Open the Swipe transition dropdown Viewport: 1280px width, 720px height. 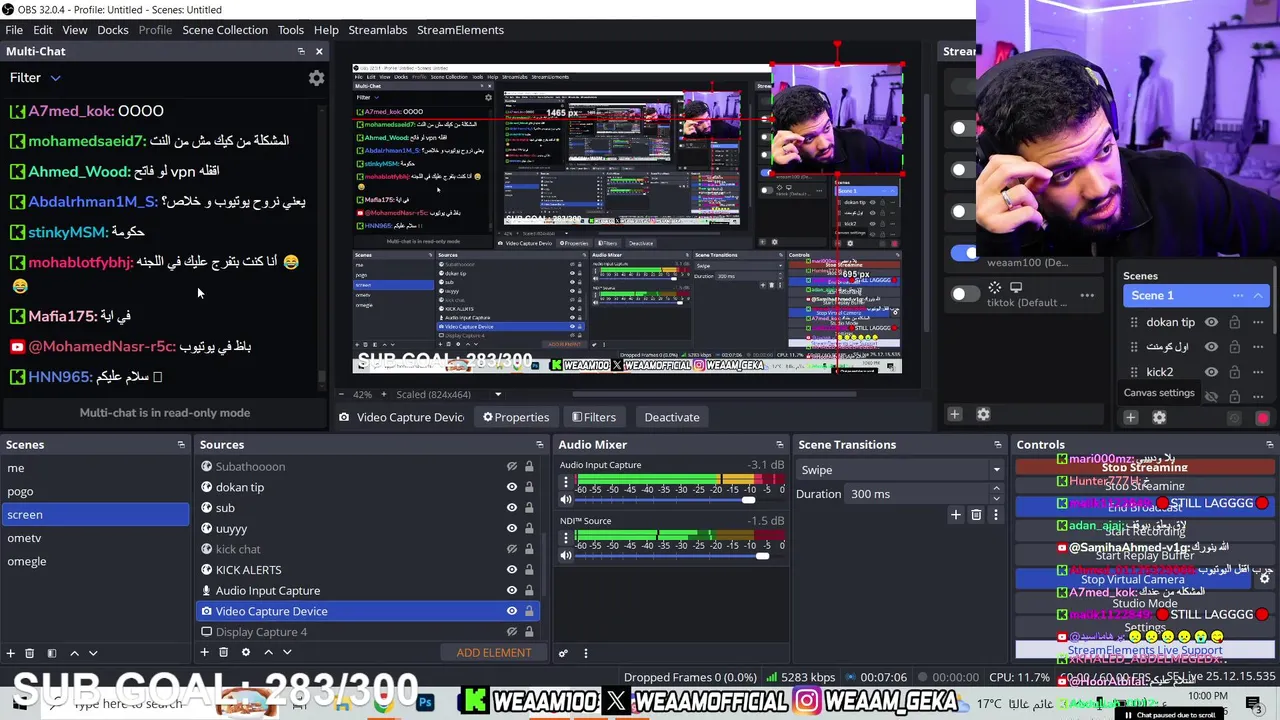tap(900, 470)
